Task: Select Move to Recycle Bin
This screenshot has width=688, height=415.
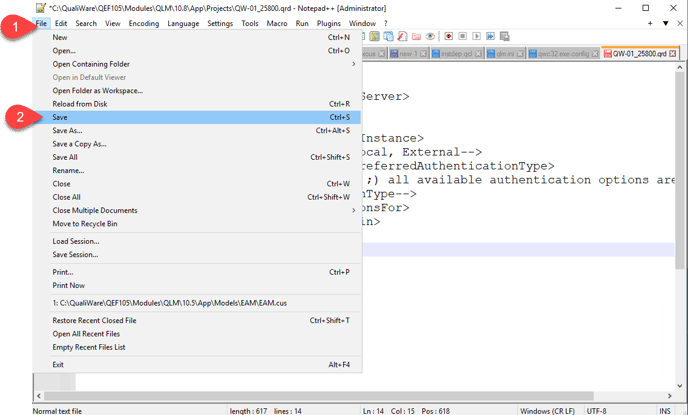Action: (197, 224)
